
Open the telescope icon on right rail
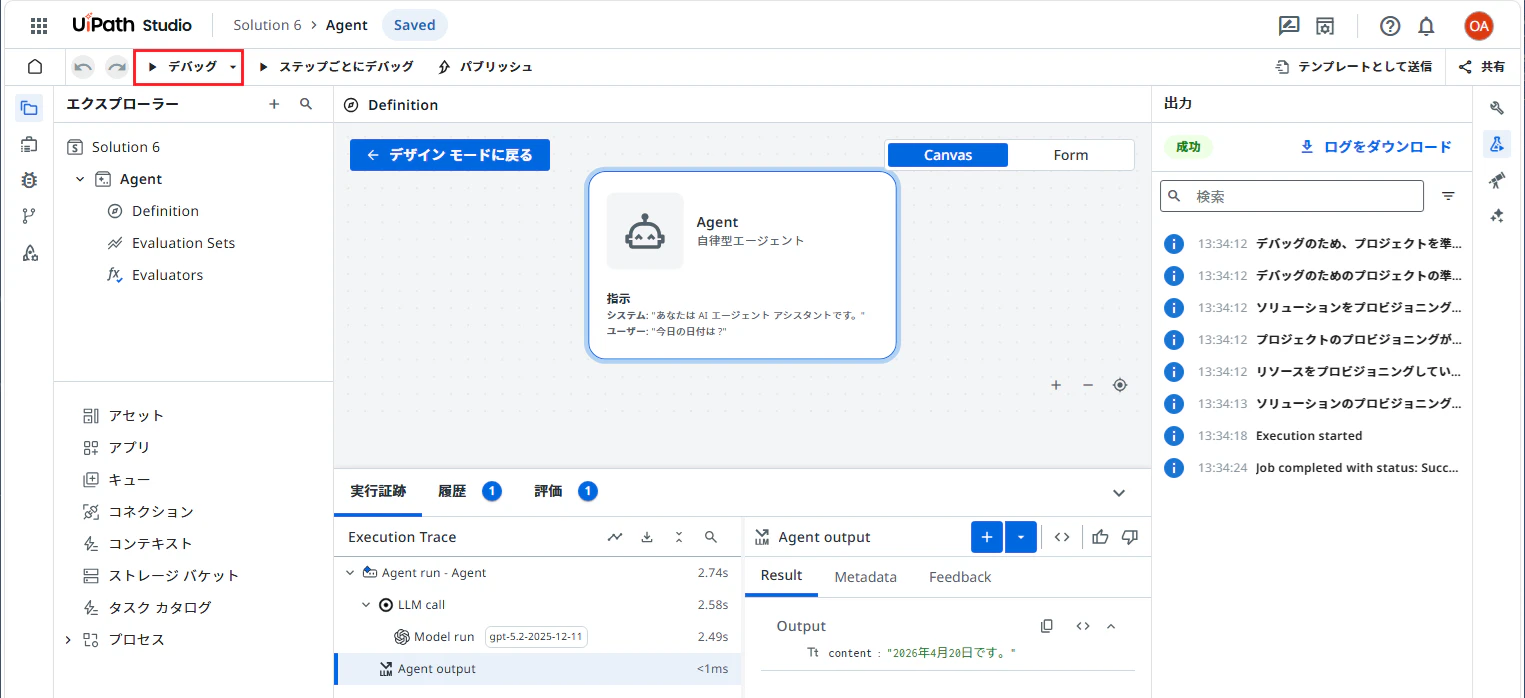pyautogui.click(x=1497, y=180)
